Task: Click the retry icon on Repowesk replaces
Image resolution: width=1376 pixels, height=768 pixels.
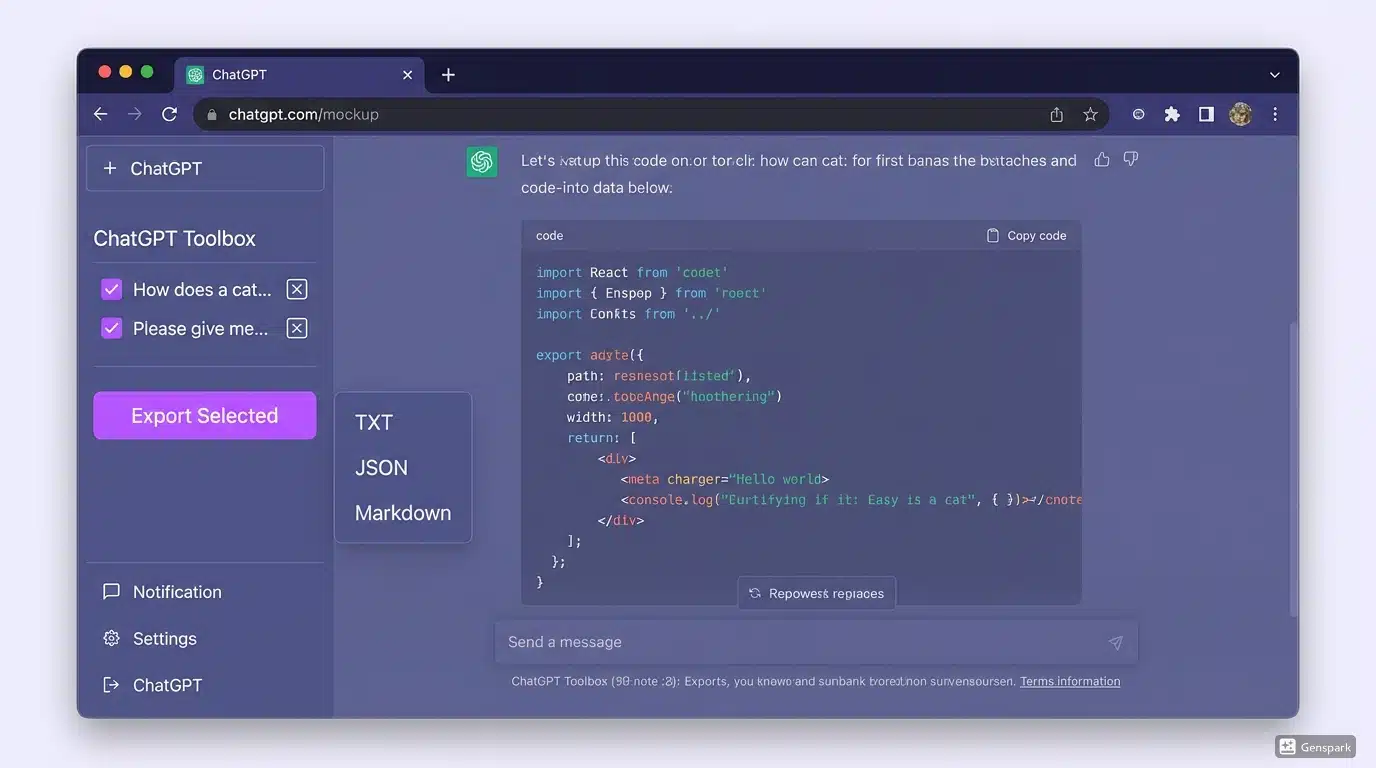Action: [x=754, y=593]
